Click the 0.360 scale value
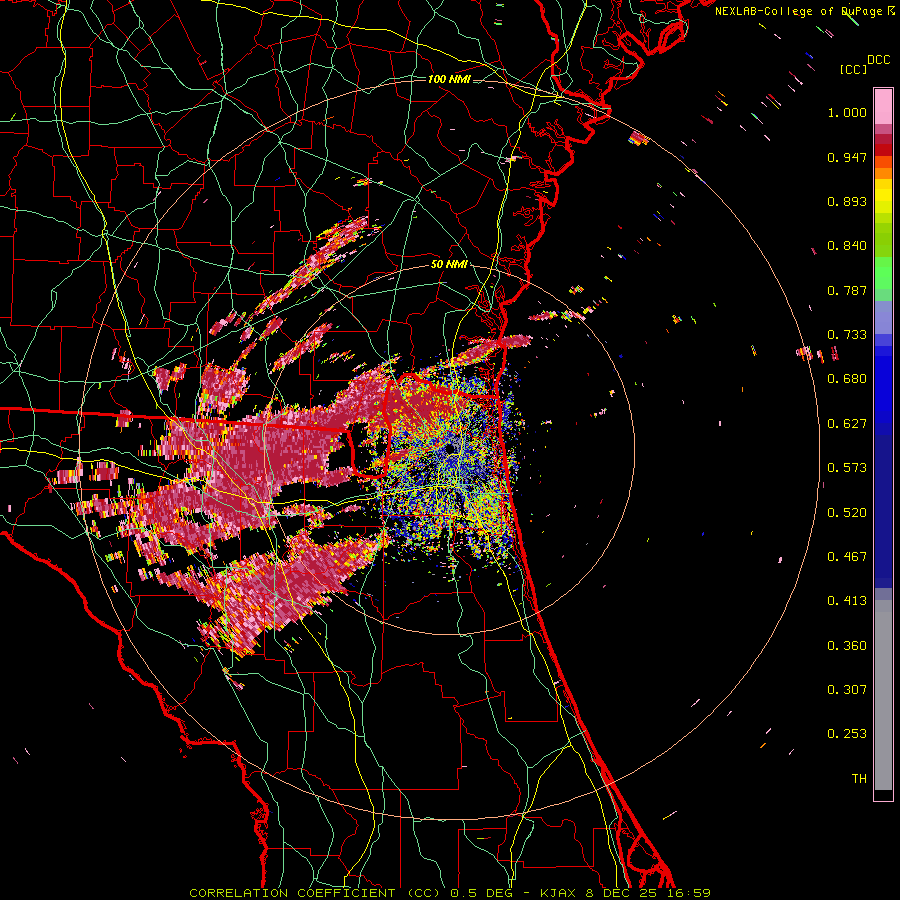Image resolution: width=900 pixels, height=900 pixels. [847, 646]
